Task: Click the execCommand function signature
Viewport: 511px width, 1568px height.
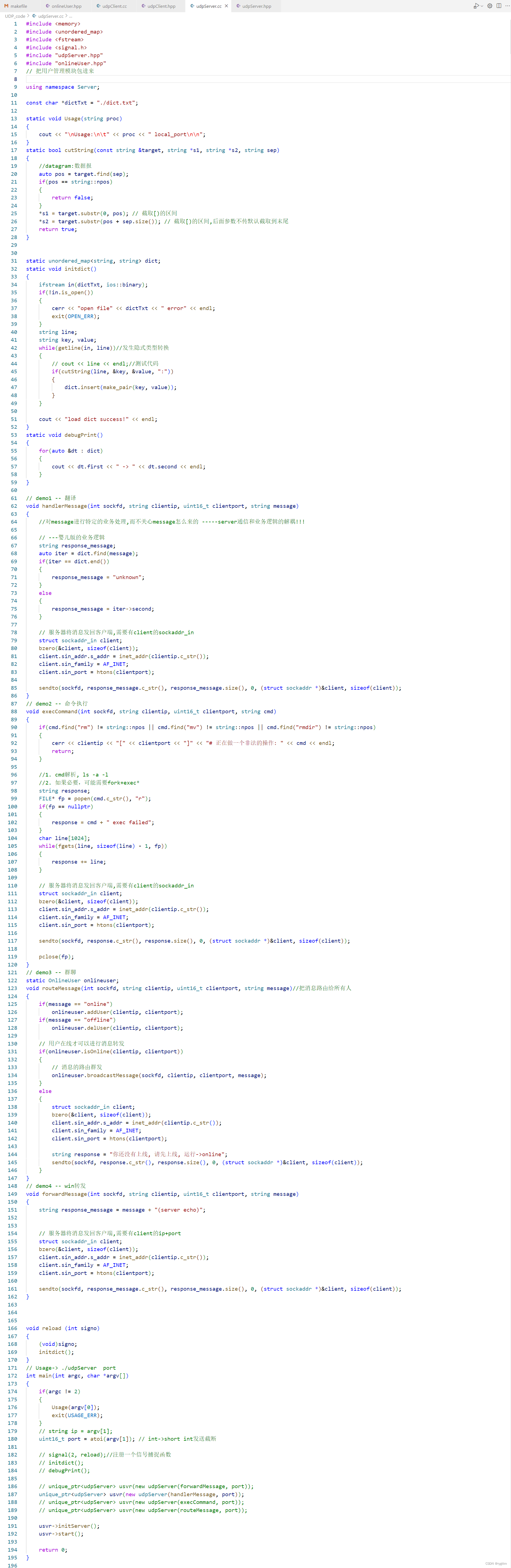Action: point(151,712)
